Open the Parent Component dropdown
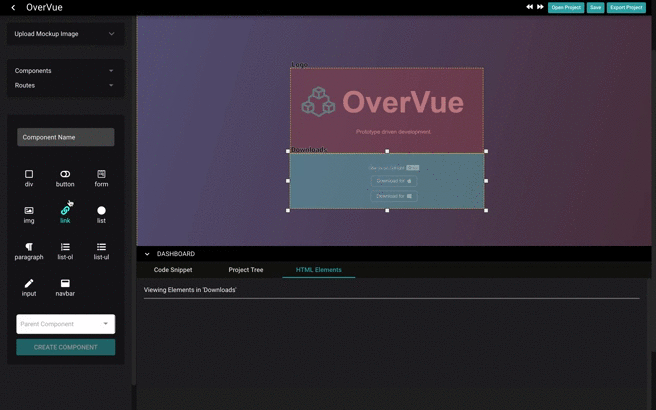 coord(66,324)
